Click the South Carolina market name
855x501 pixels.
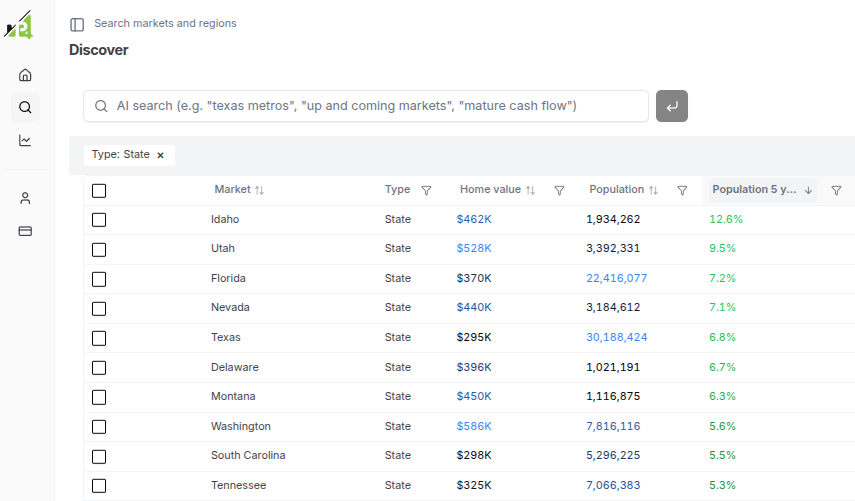pyautogui.click(x=248, y=455)
